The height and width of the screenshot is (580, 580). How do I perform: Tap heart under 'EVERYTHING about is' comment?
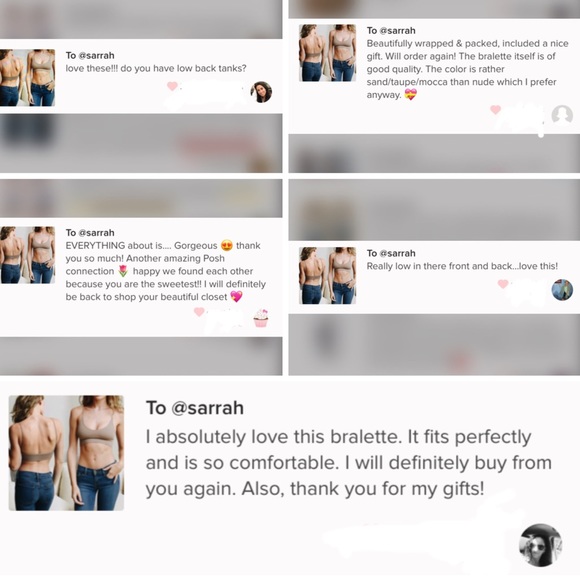[199, 312]
